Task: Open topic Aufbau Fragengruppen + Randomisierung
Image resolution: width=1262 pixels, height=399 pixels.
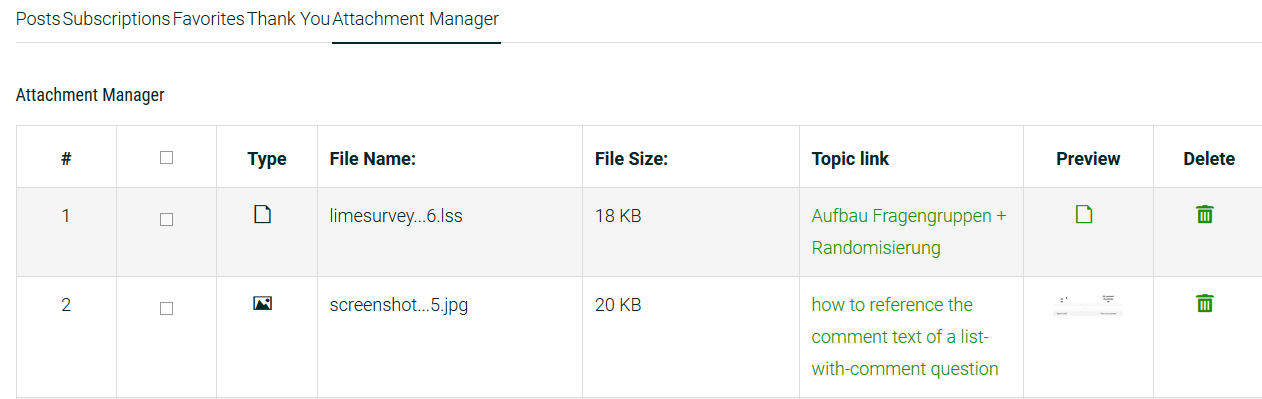Action: click(909, 231)
